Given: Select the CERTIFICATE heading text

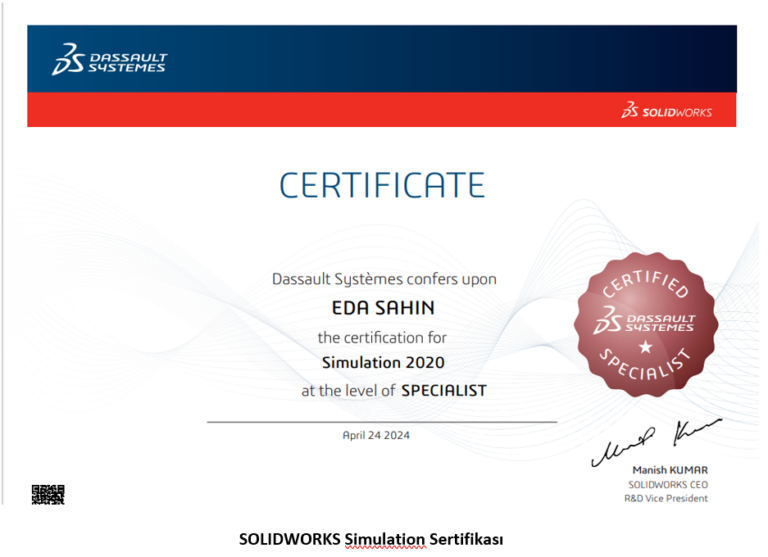Looking at the screenshot, I should pyautogui.click(x=382, y=185).
